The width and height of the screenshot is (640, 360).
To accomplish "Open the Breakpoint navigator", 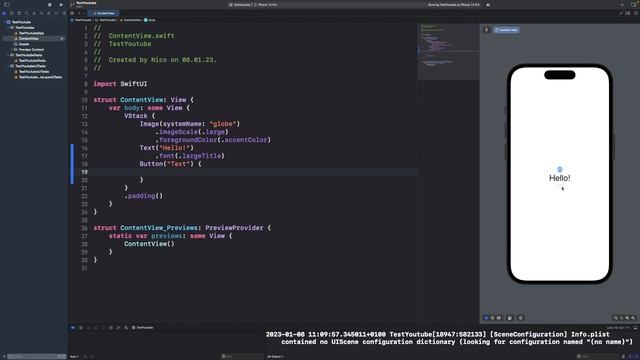I will point(56,13).
